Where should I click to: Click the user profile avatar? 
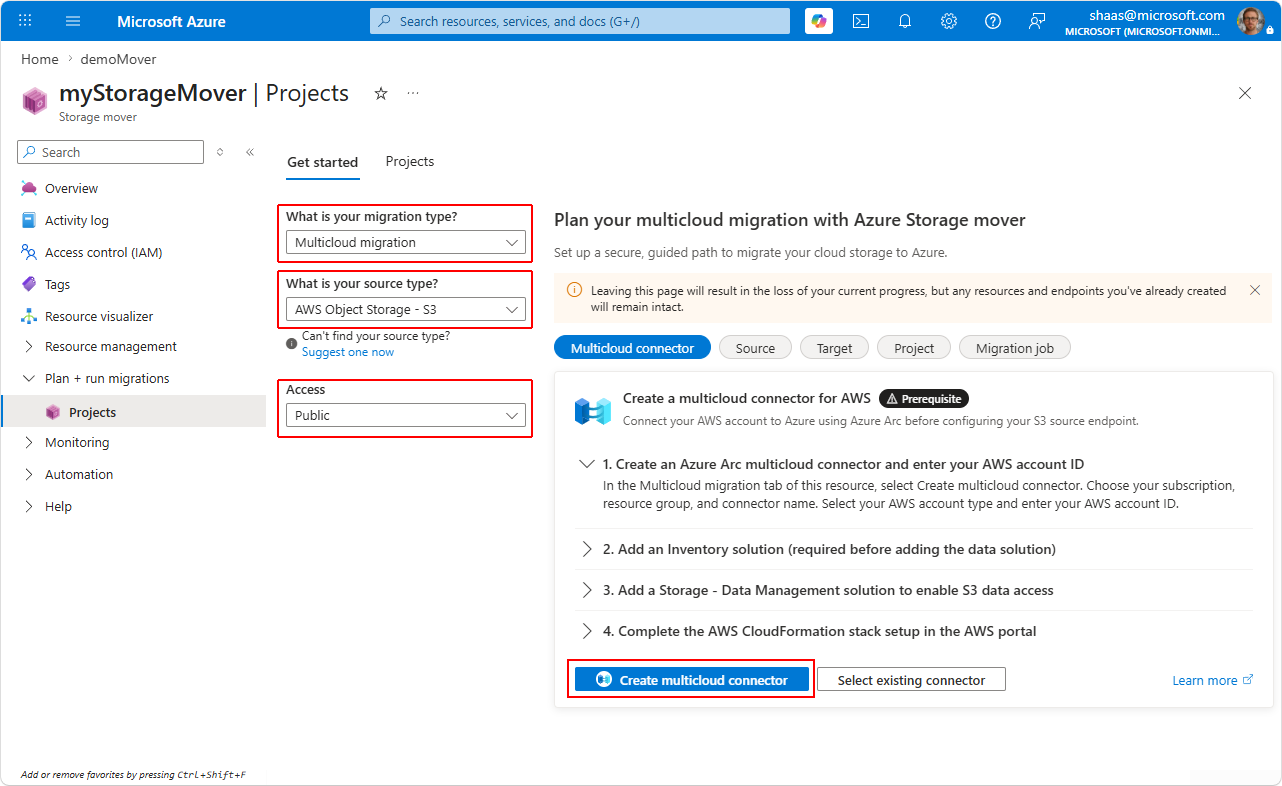pos(1251,21)
